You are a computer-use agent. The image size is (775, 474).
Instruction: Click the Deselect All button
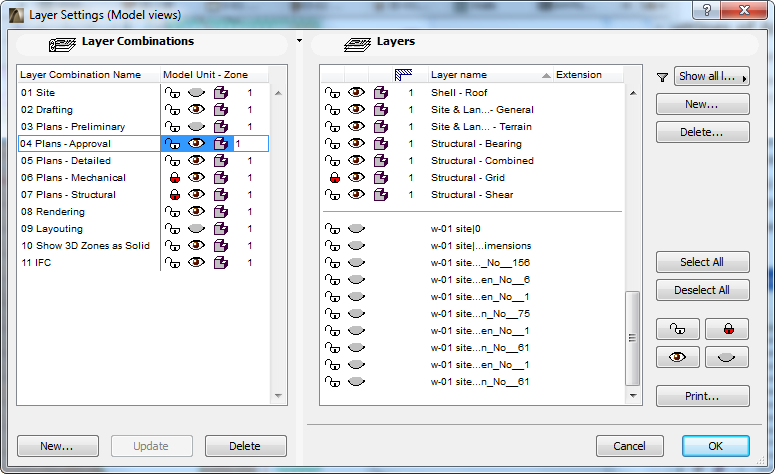(702, 290)
